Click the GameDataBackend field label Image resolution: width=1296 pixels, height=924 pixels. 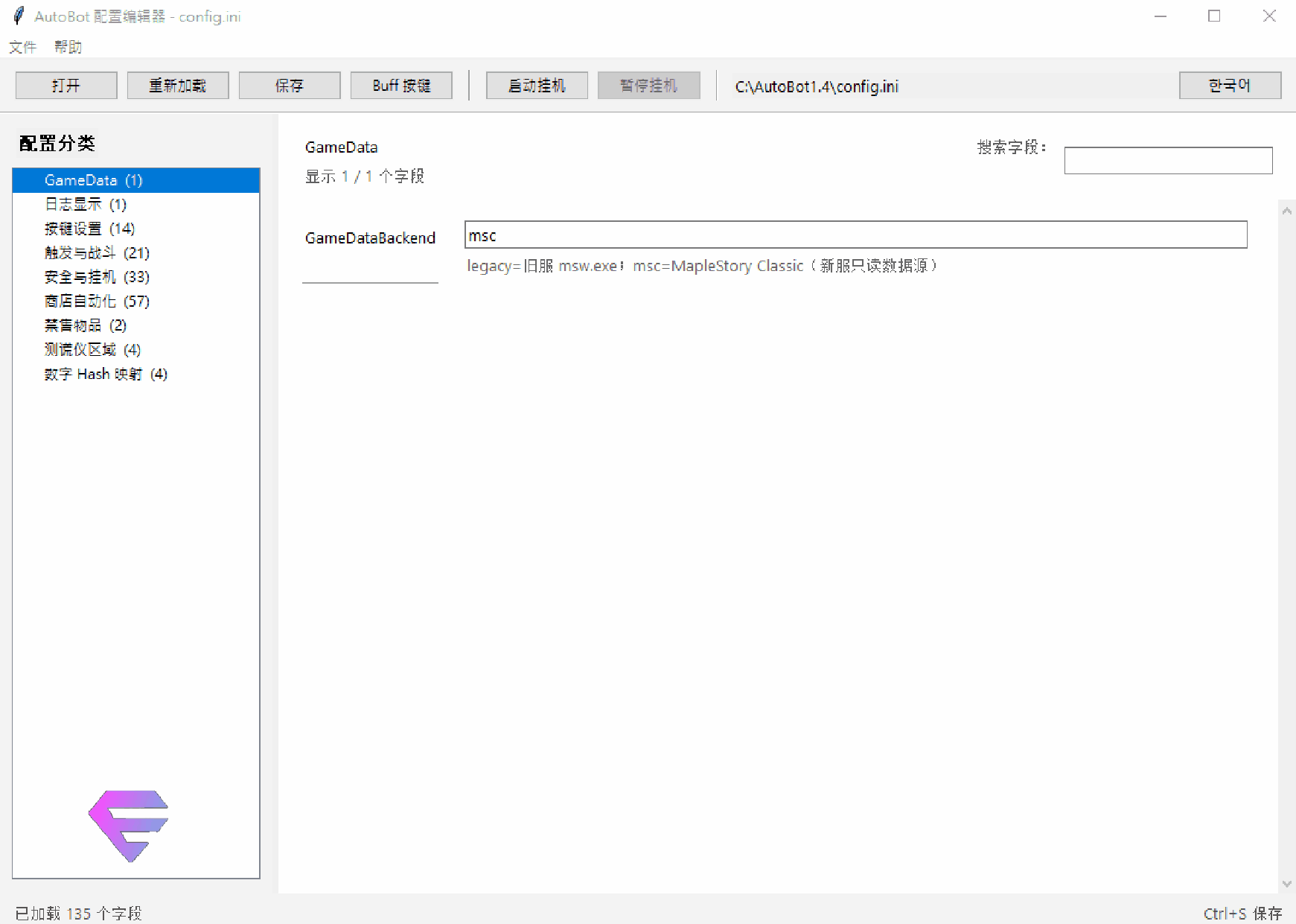pyautogui.click(x=370, y=238)
